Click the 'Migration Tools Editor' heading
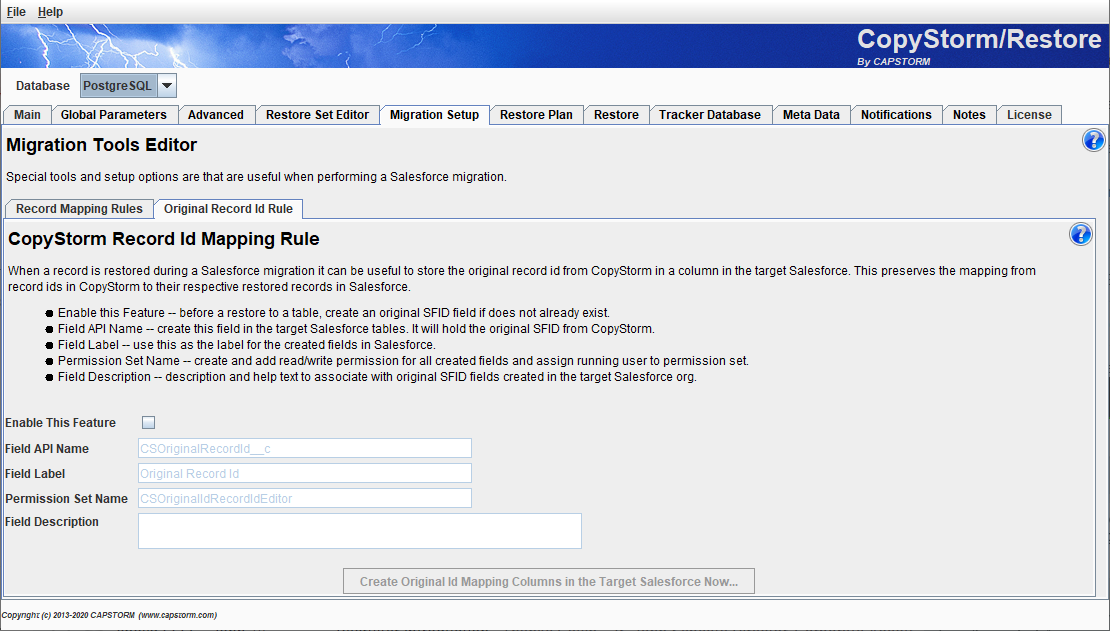 101,145
